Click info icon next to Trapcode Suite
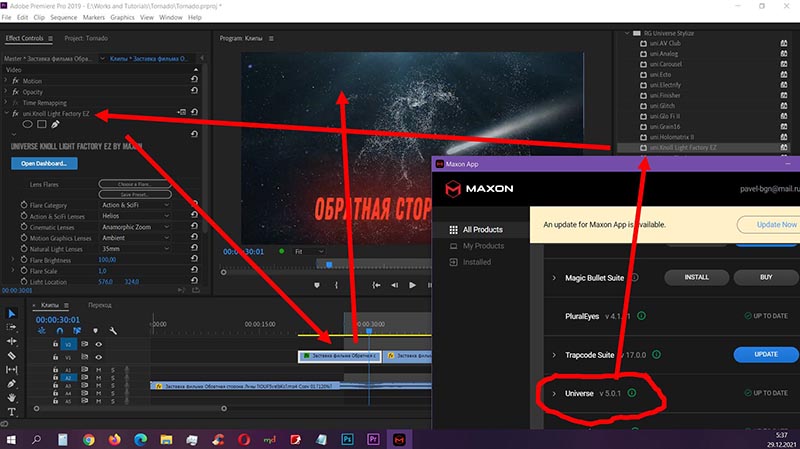The image size is (800, 449). 657,354
